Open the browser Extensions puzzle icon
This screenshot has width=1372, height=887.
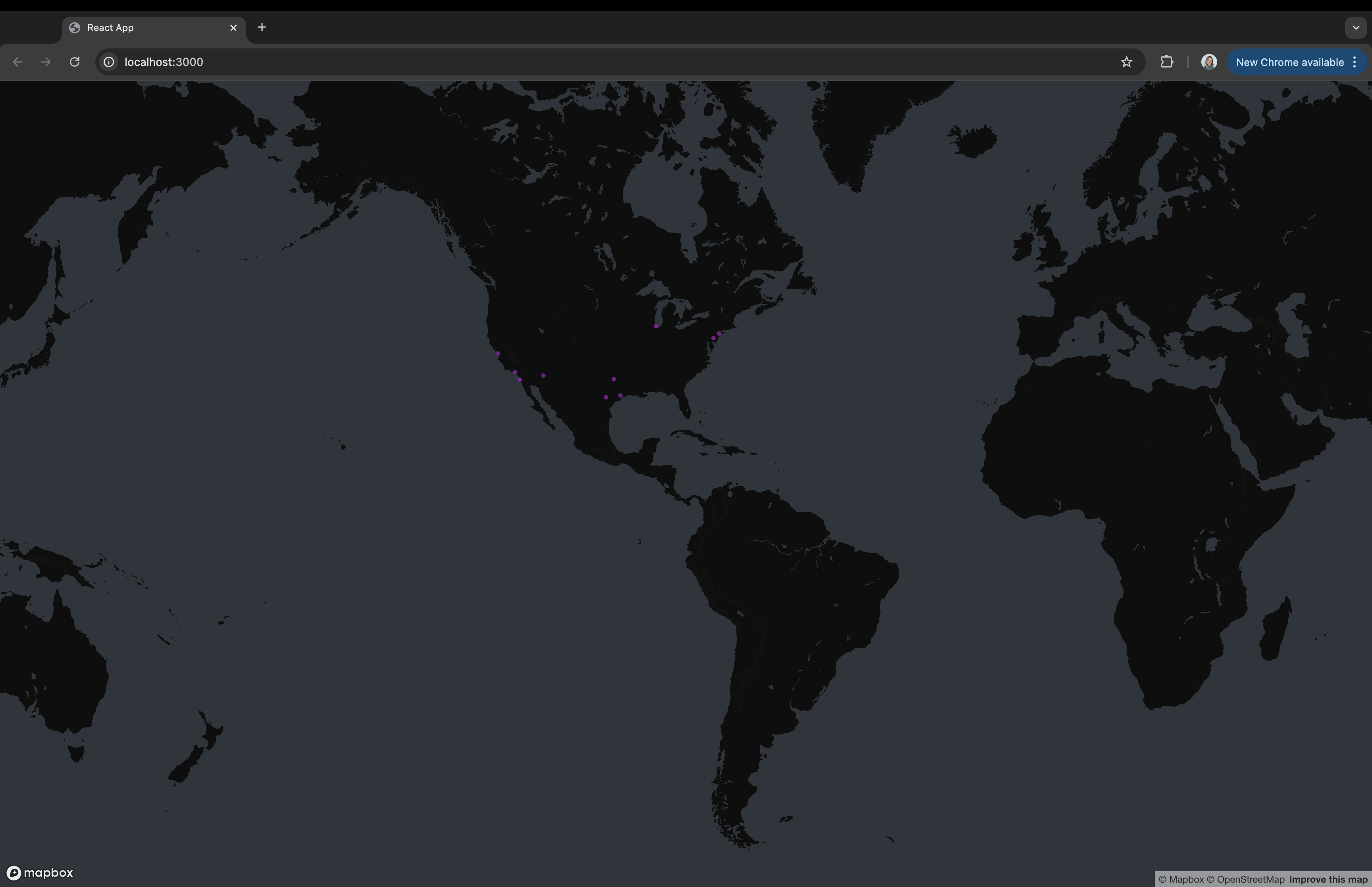(x=1166, y=62)
